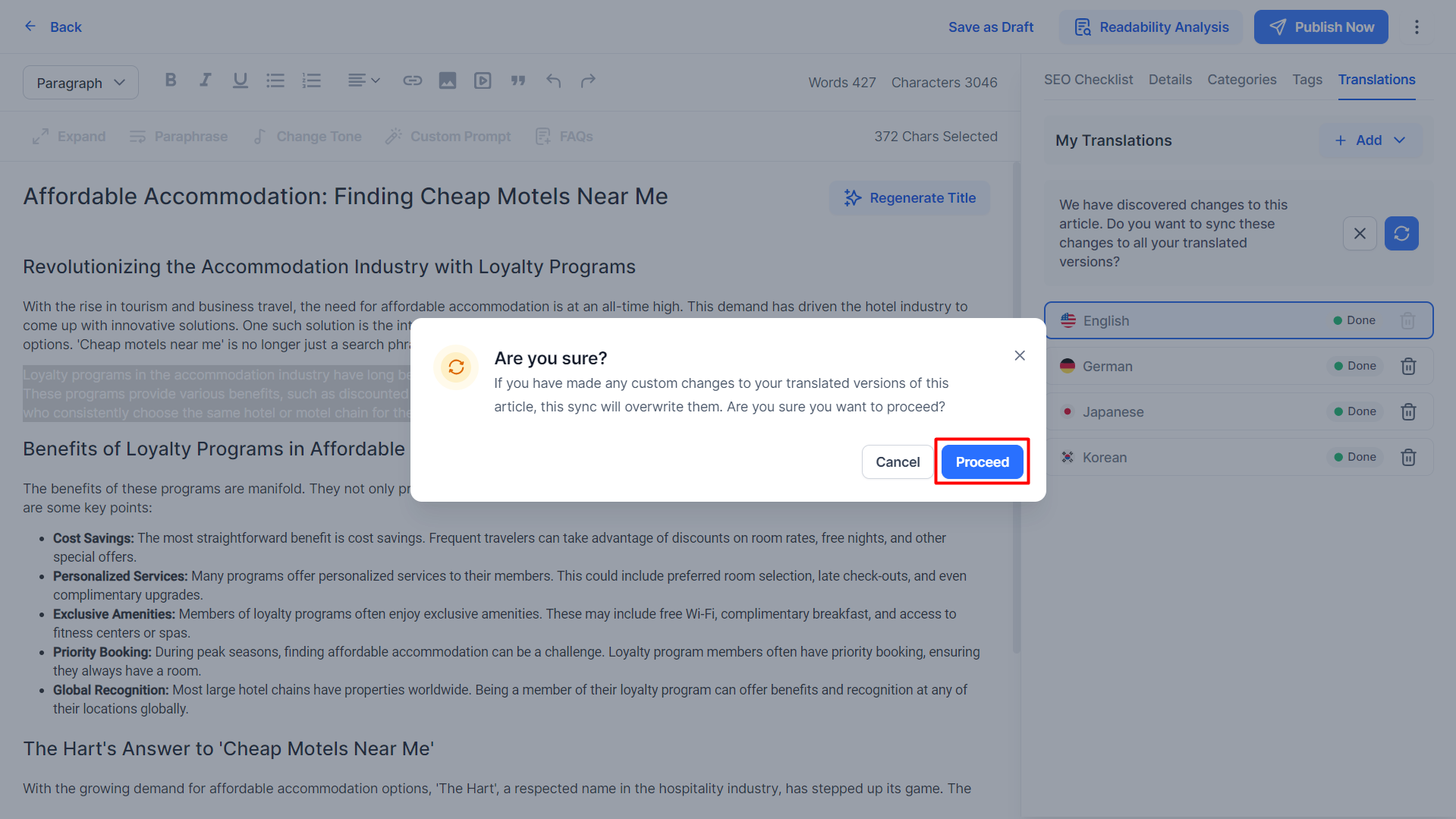
Task: Click the article title text
Action: (345, 197)
